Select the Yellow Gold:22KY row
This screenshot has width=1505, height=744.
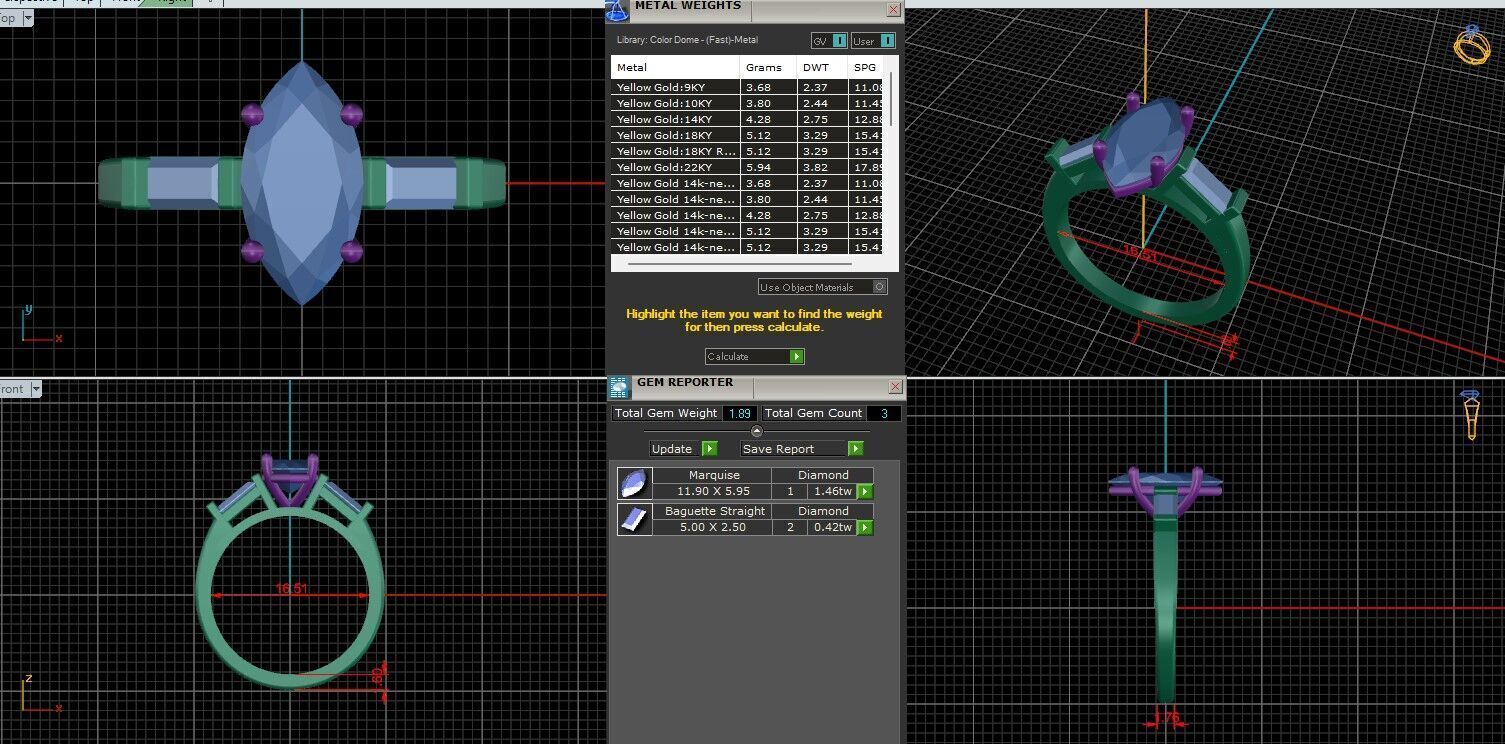(747, 167)
